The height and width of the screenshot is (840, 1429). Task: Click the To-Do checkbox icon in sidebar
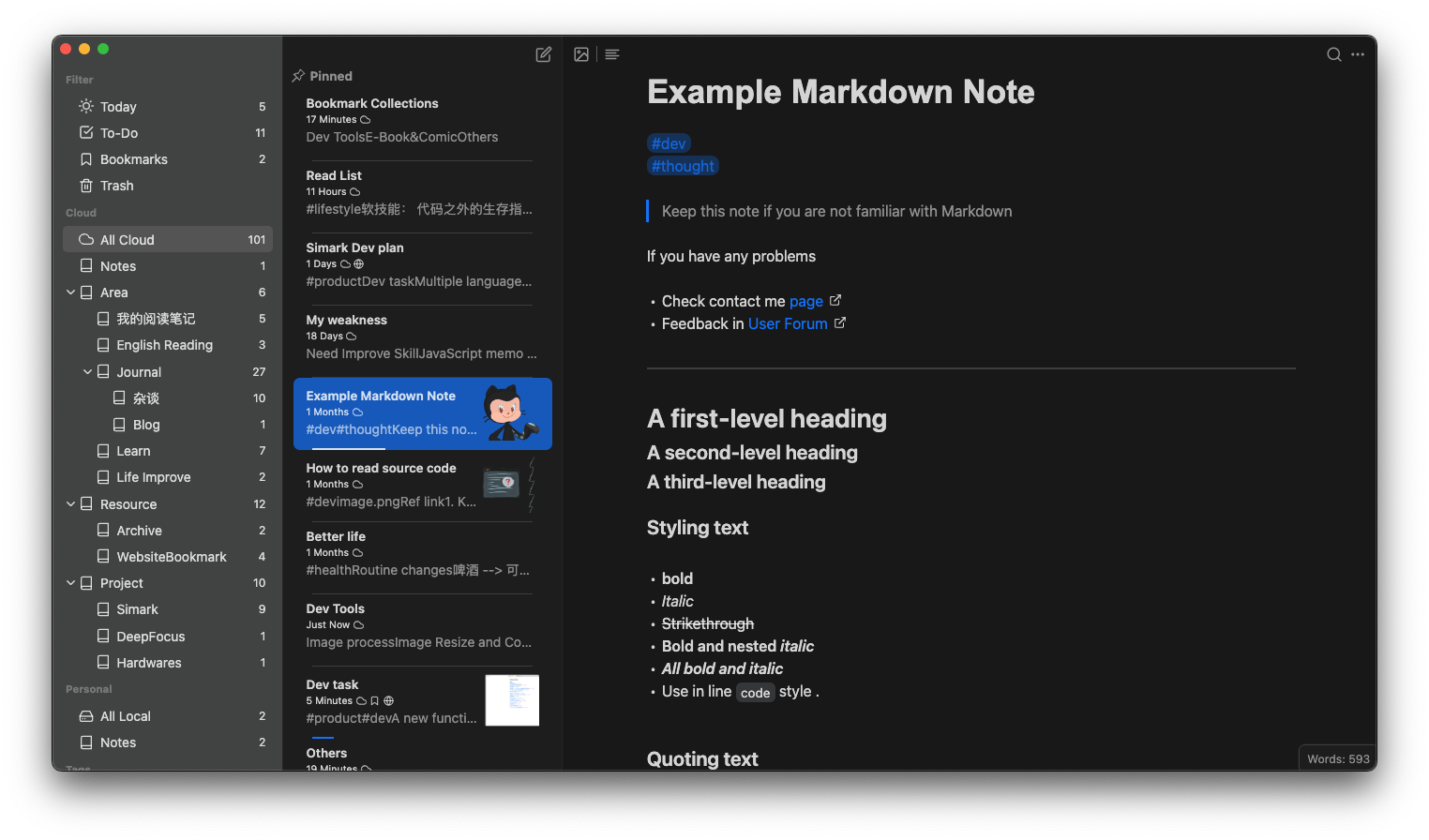point(86,132)
